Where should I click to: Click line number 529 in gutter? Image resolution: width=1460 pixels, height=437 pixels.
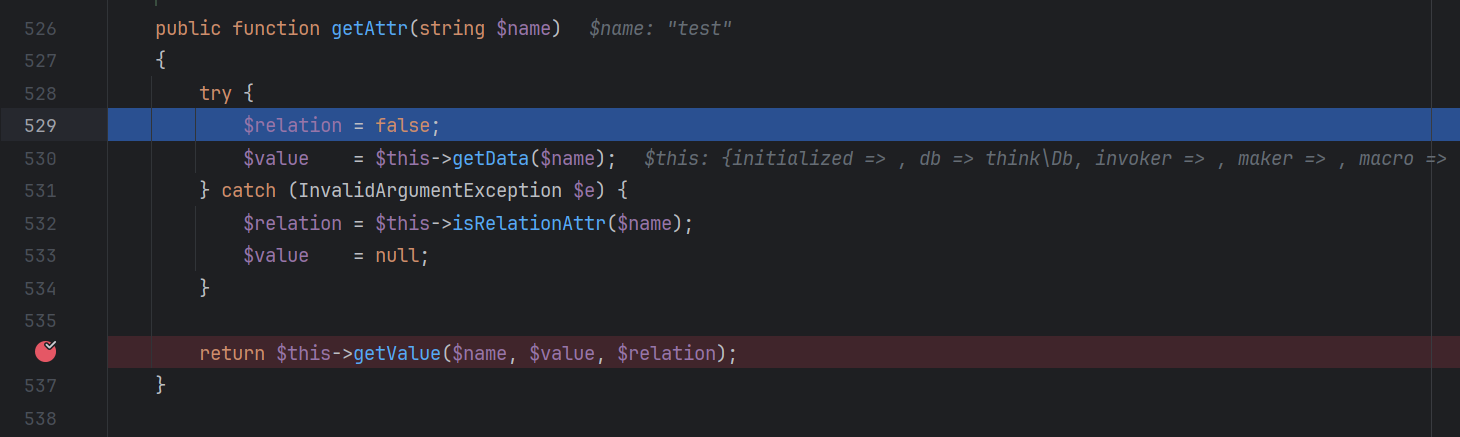click(x=41, y=126)
